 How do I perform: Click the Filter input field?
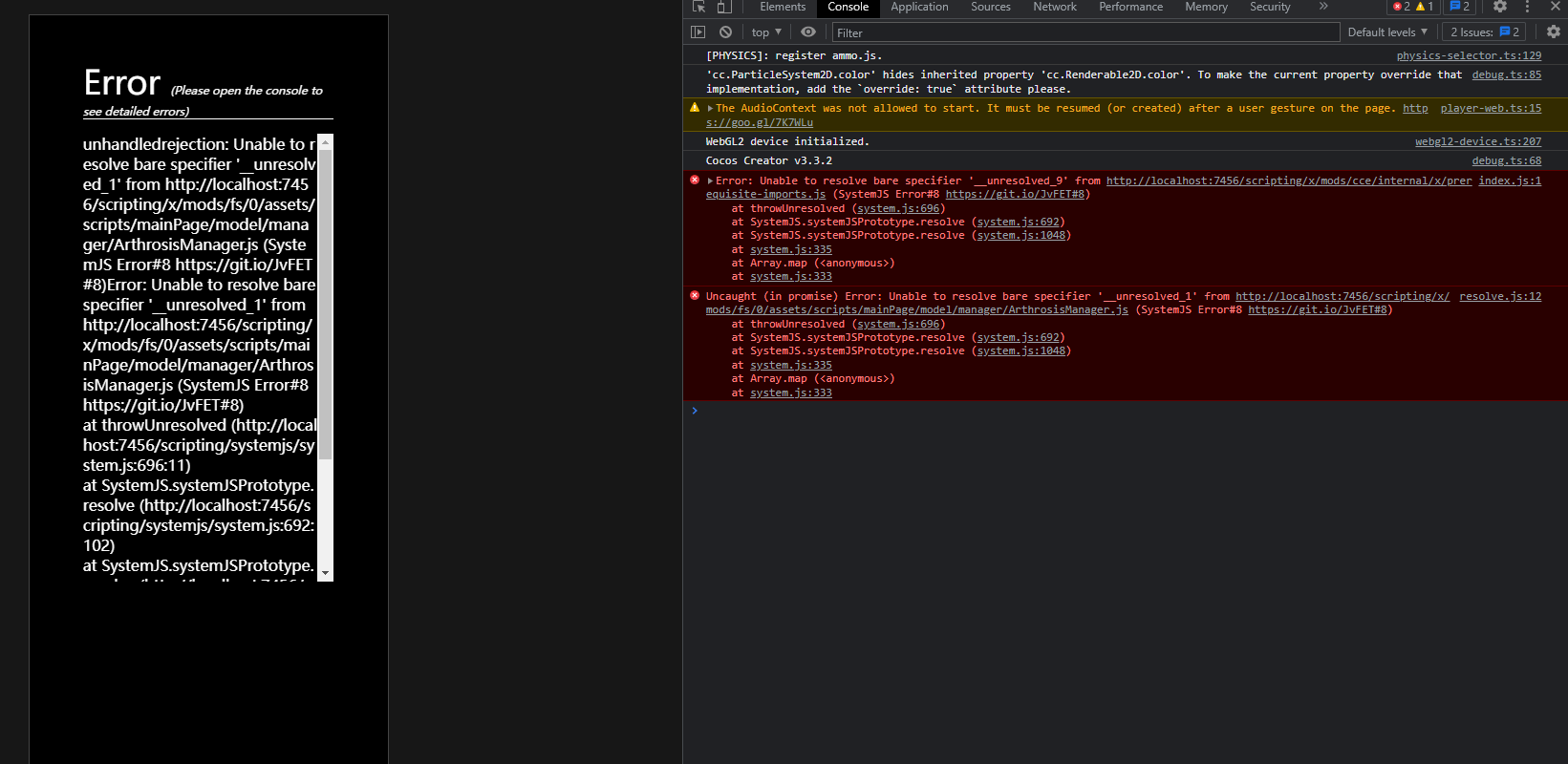[x=1085, y=32]
